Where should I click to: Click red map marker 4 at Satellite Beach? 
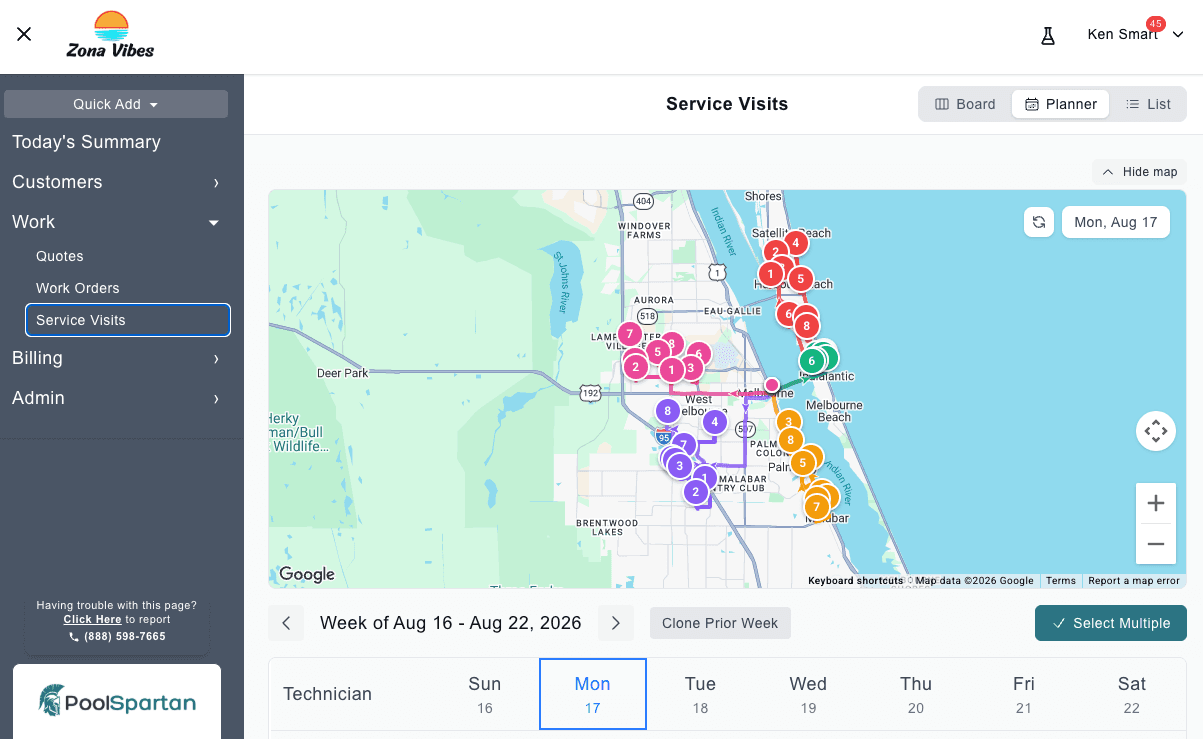[795, 242]
